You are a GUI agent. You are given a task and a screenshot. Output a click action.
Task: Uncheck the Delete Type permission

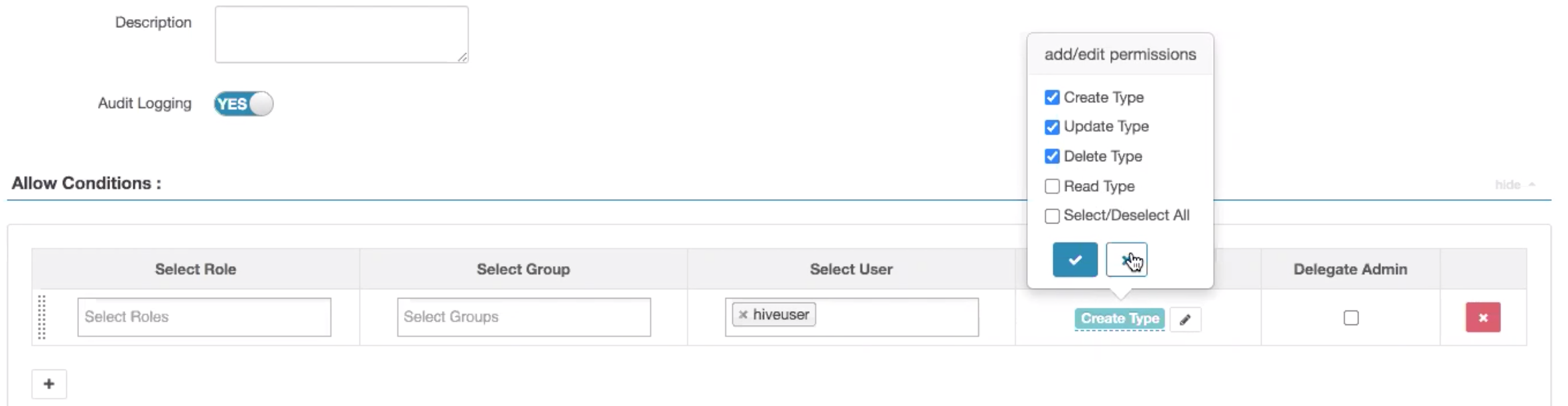(x=1052, y=157)
